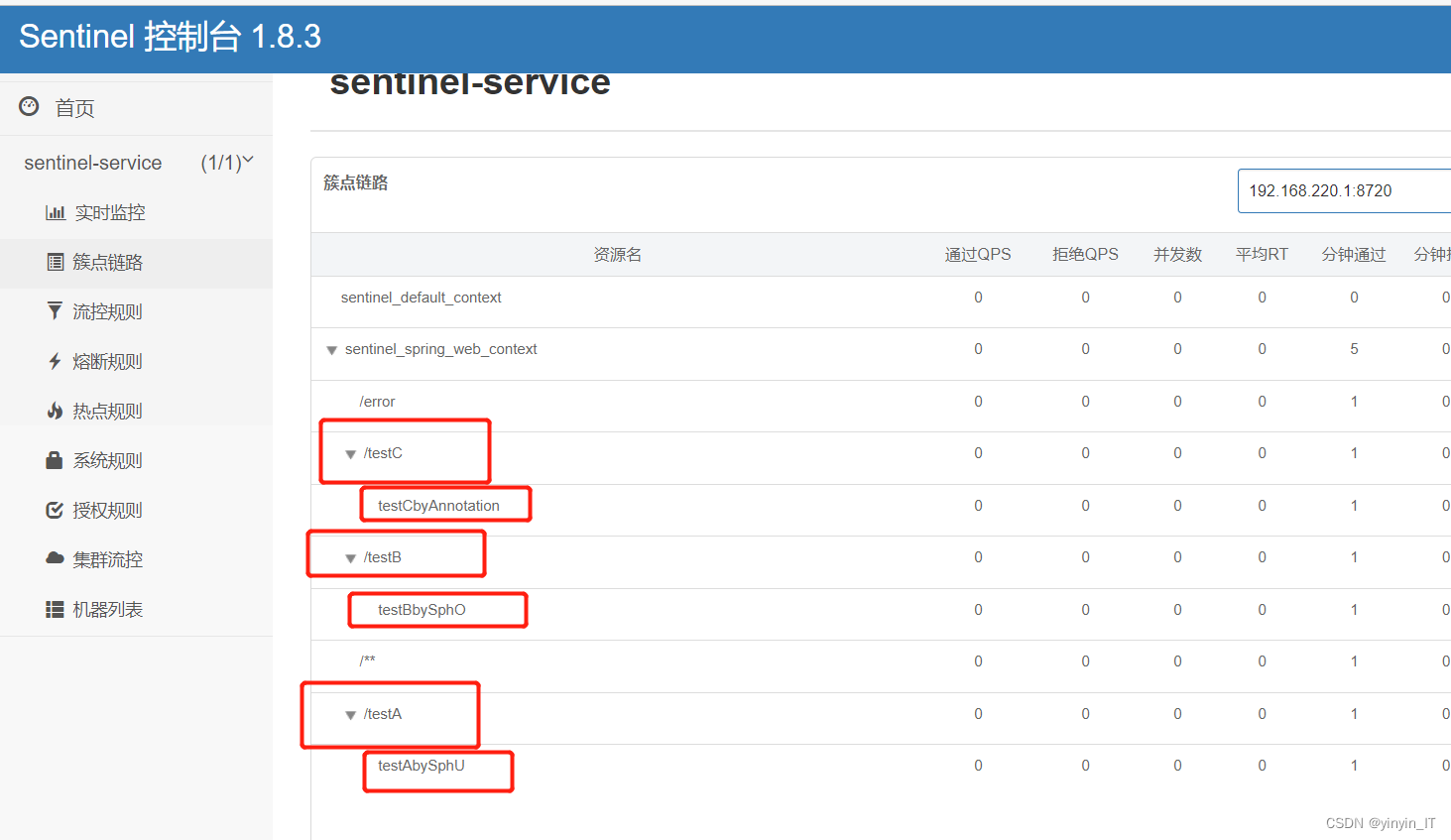Focus the 192.168.220.1:8720 machine field

[x=1344, y=190]
